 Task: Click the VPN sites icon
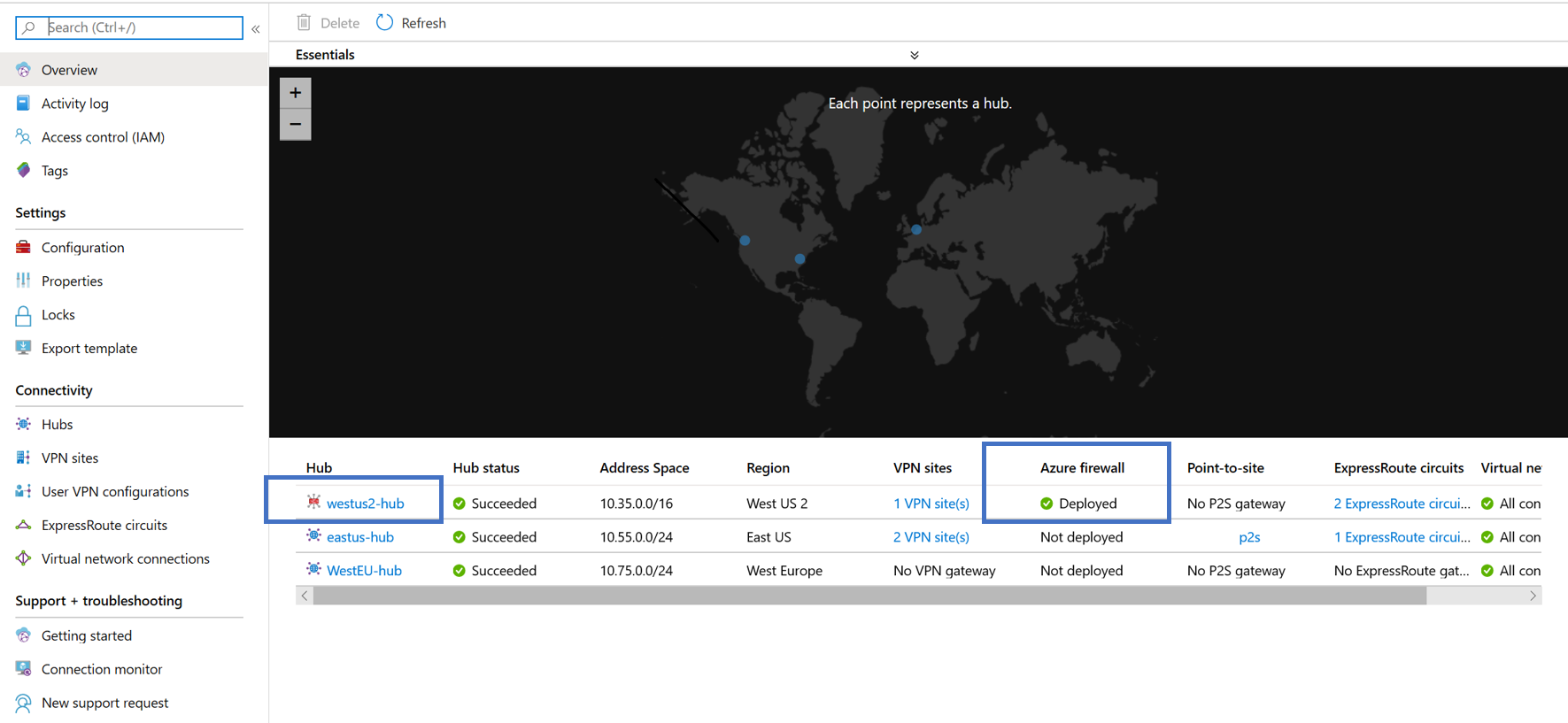point(24,458)
